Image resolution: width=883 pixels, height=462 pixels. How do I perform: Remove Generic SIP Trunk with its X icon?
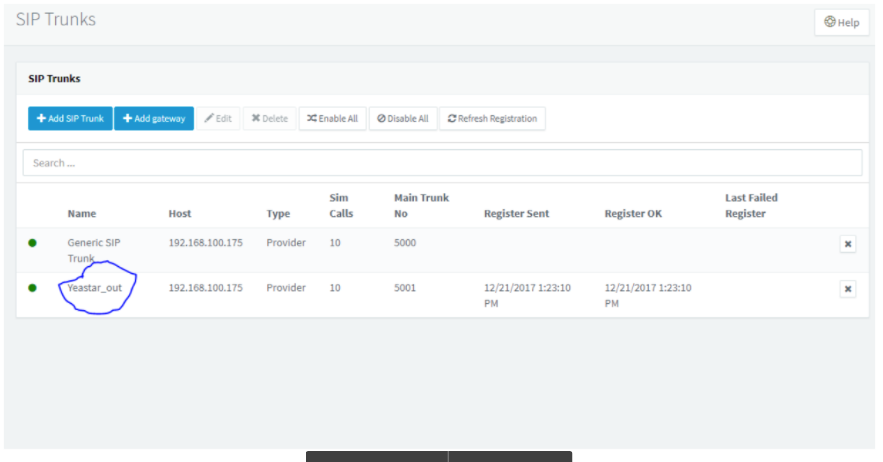[848, 244]
